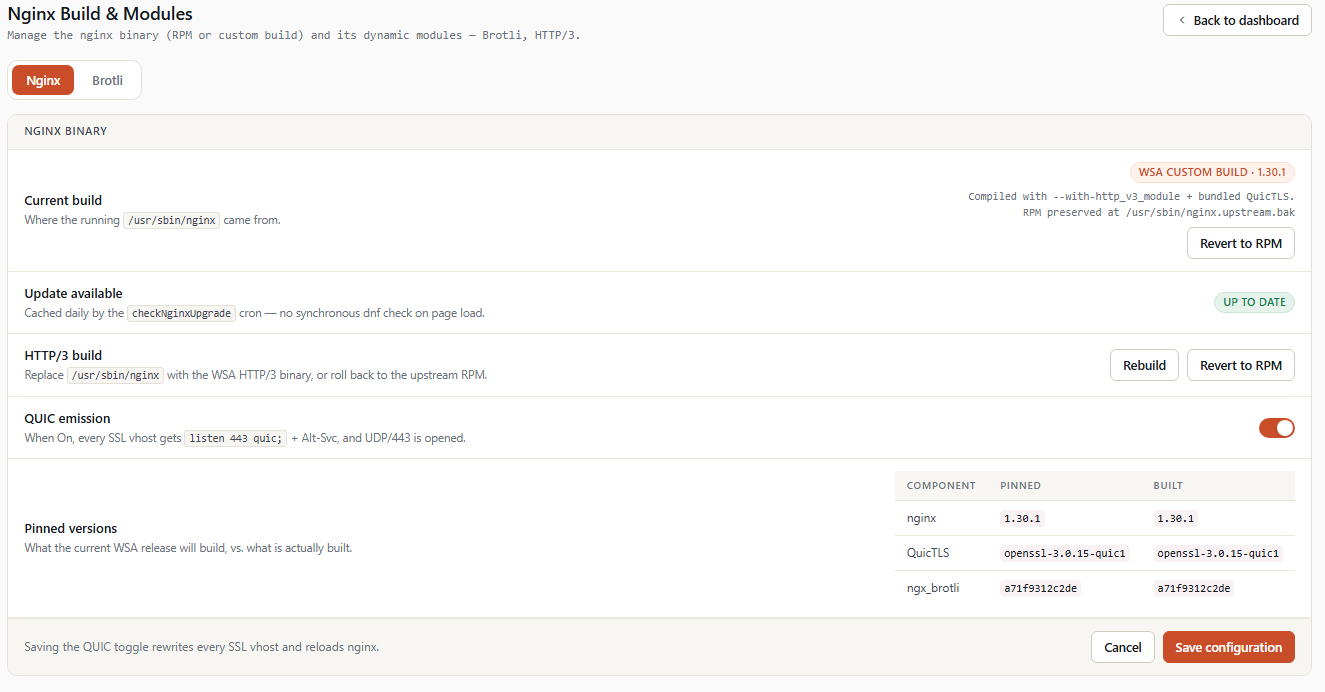Click the NGINX BINARY section header
The width and height of the screenshot is (1325, 692).
[x=66, y=131]
